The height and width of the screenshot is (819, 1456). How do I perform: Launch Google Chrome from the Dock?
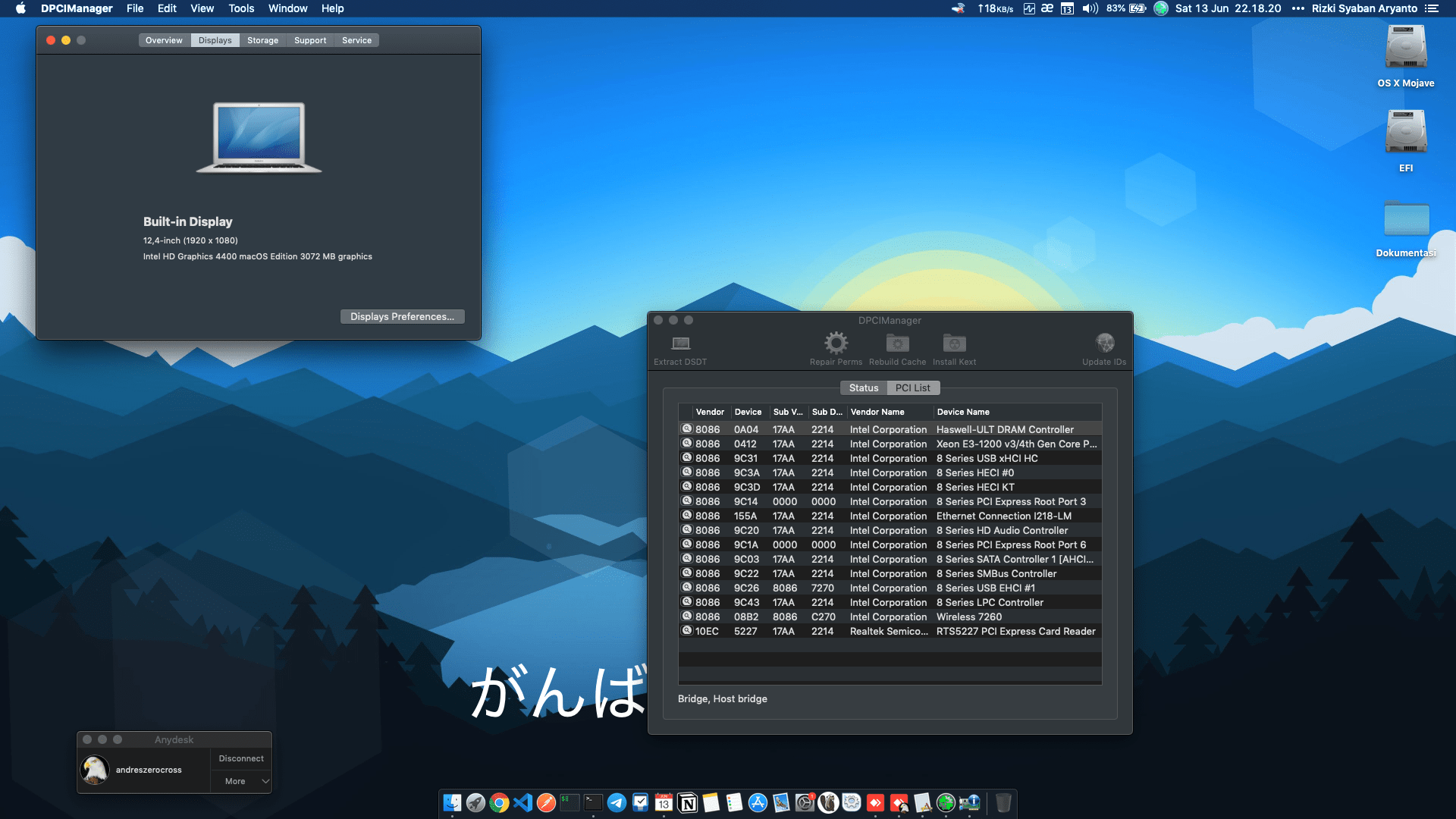pos(499,802)
